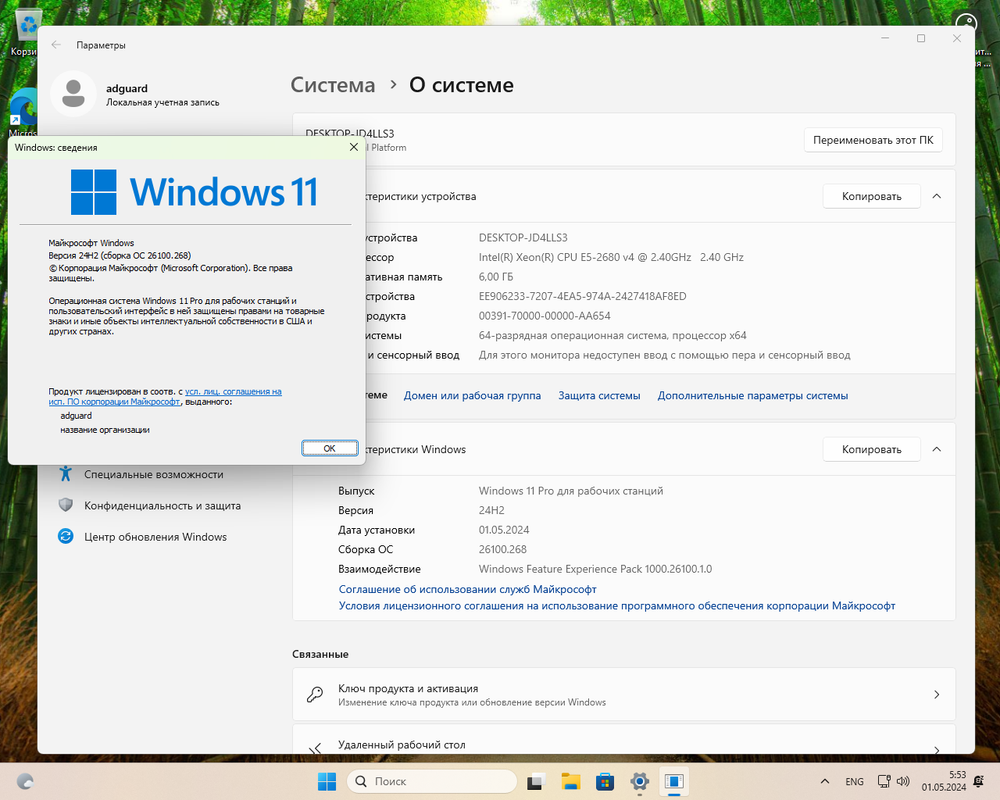Image resolution: width=1000 pixels, height=800 pixels.
Task: Click the volume speaker icon in tray
Action: (902, 781)
